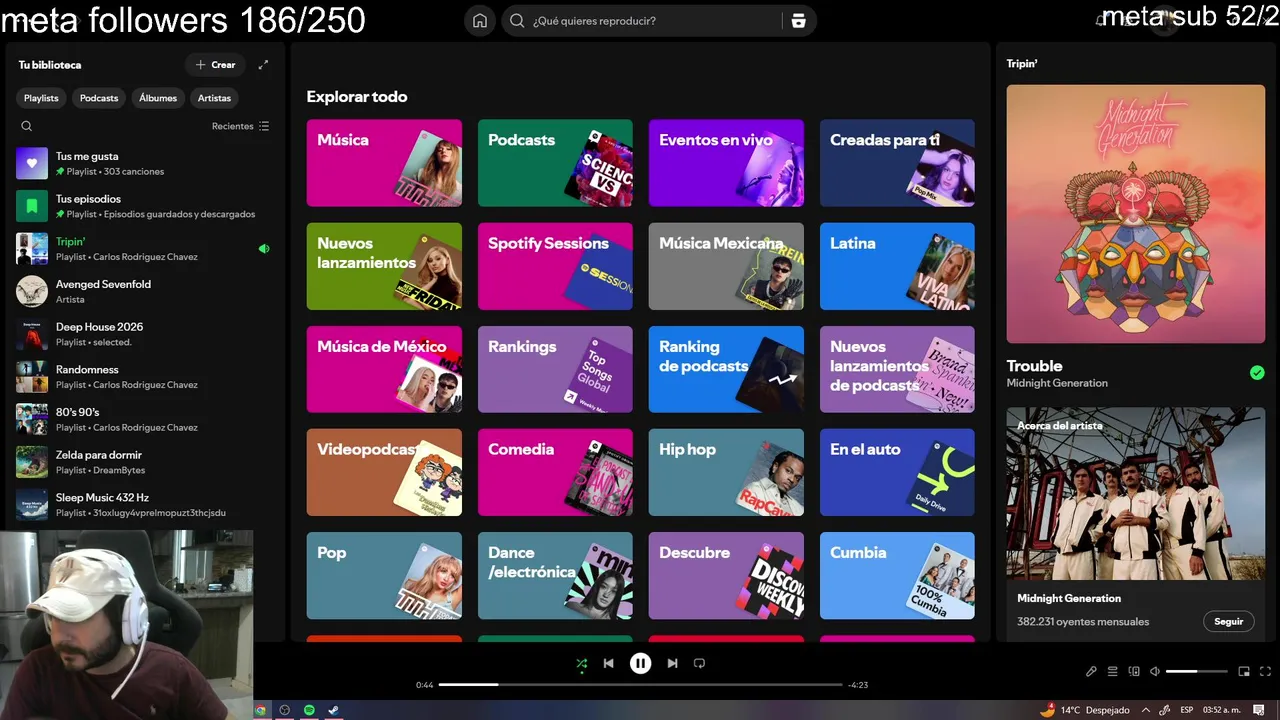Open connect to a device icon
1280x720 pixels.
[x=1134, y=672]
